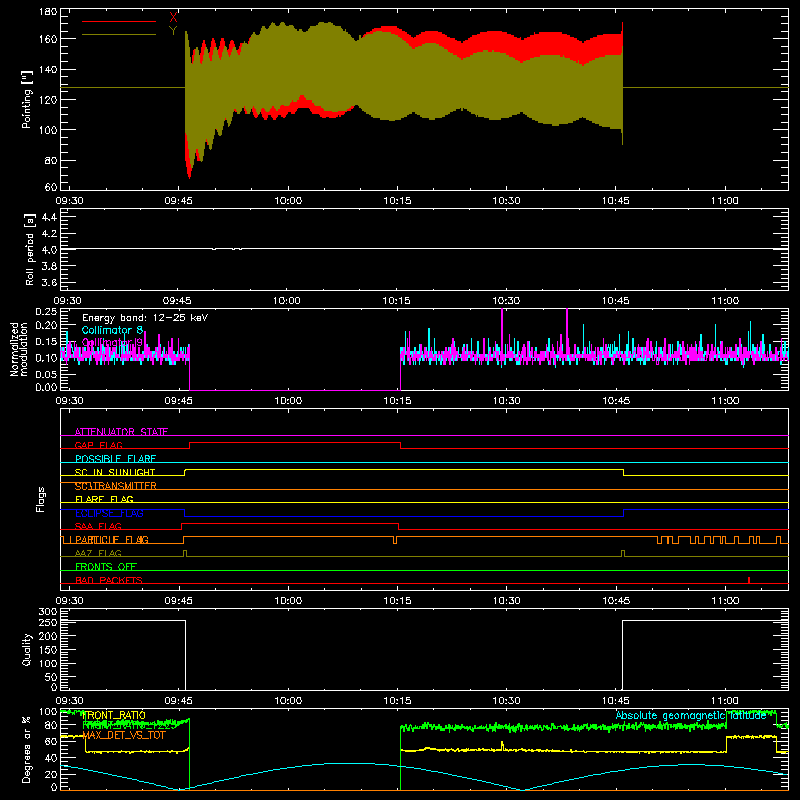Click the yellow FRONT_RATIO legend label
Screen dimensions: 800x800
[114, 715]
